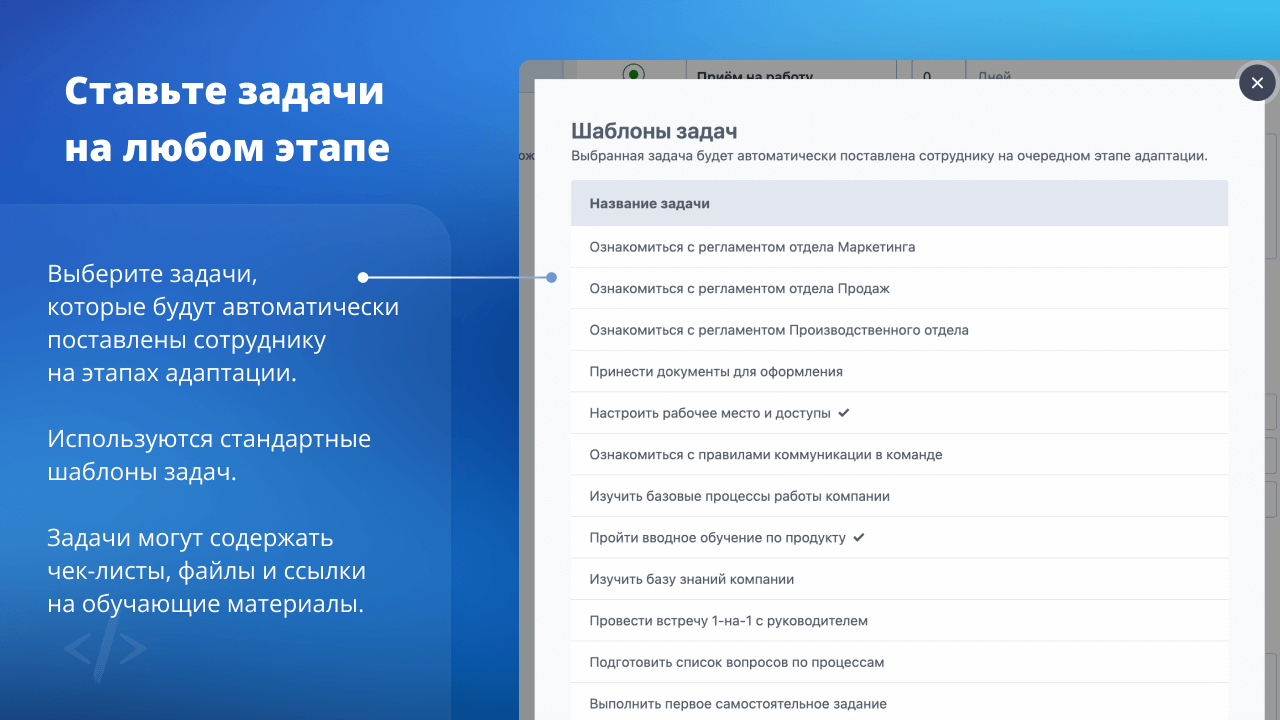The width and height of the screenshot is (1280, 720).
Task: Click the 'Шаблоны задач' dialog title
Action: click(654, 131)
